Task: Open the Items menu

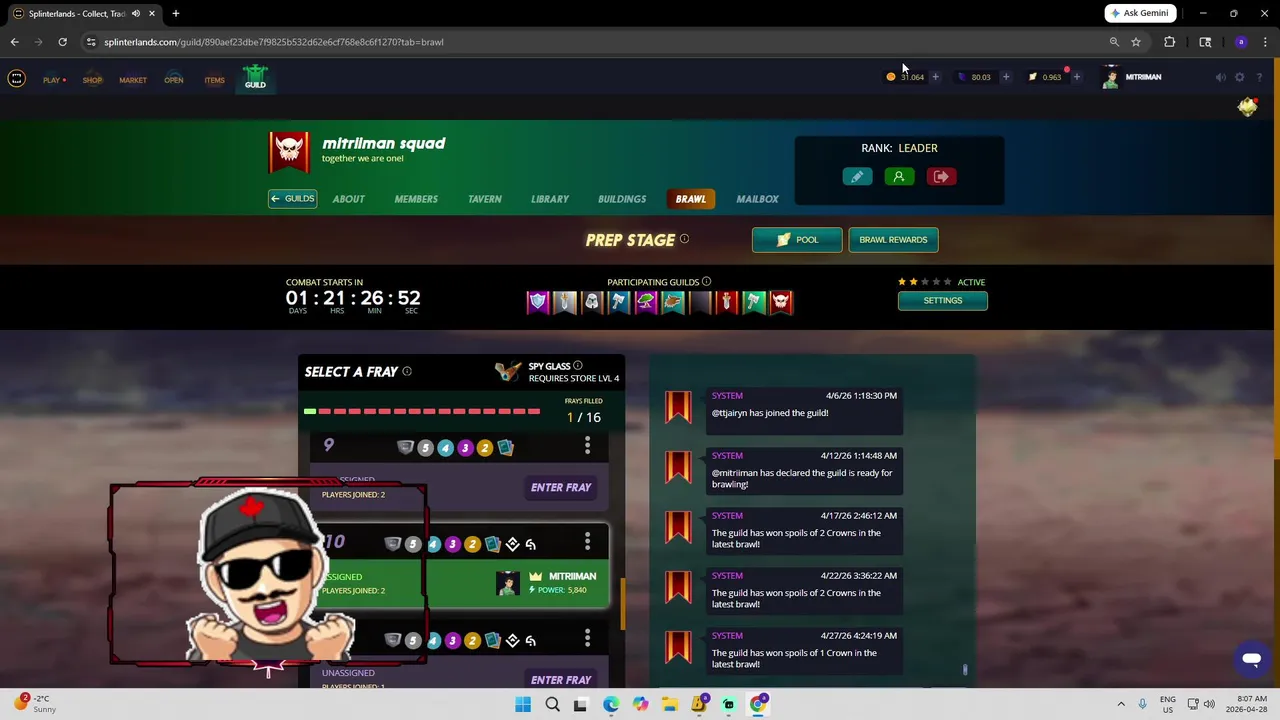Action: pos(214,80)
